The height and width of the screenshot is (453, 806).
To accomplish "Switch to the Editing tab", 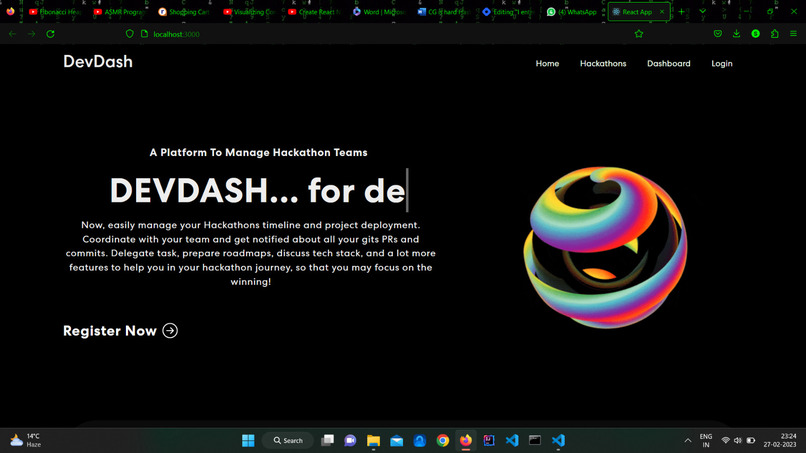I will 508,11.
